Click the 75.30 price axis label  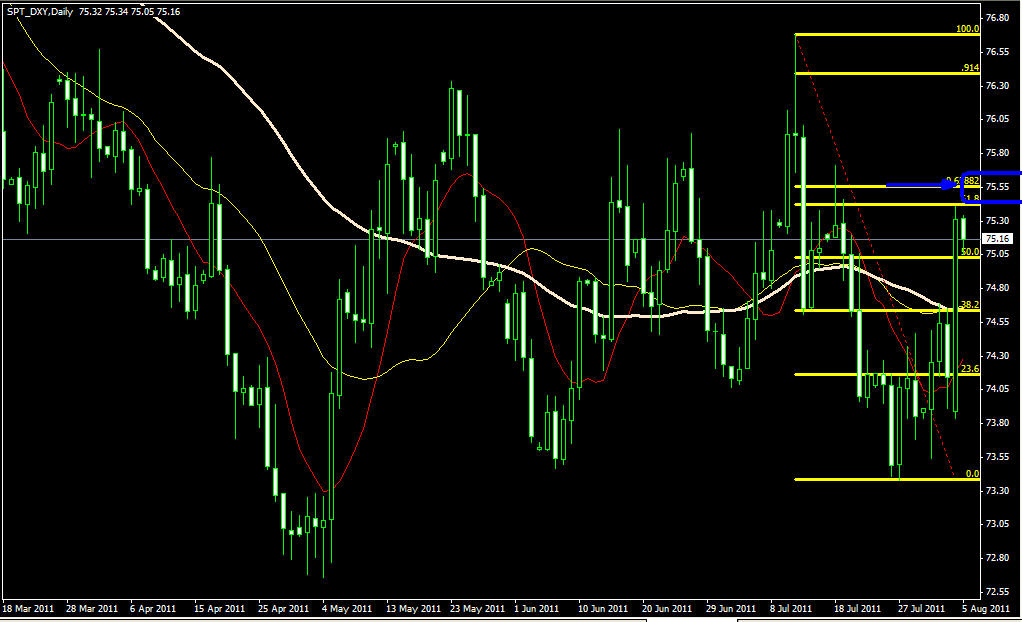point(999,220)
